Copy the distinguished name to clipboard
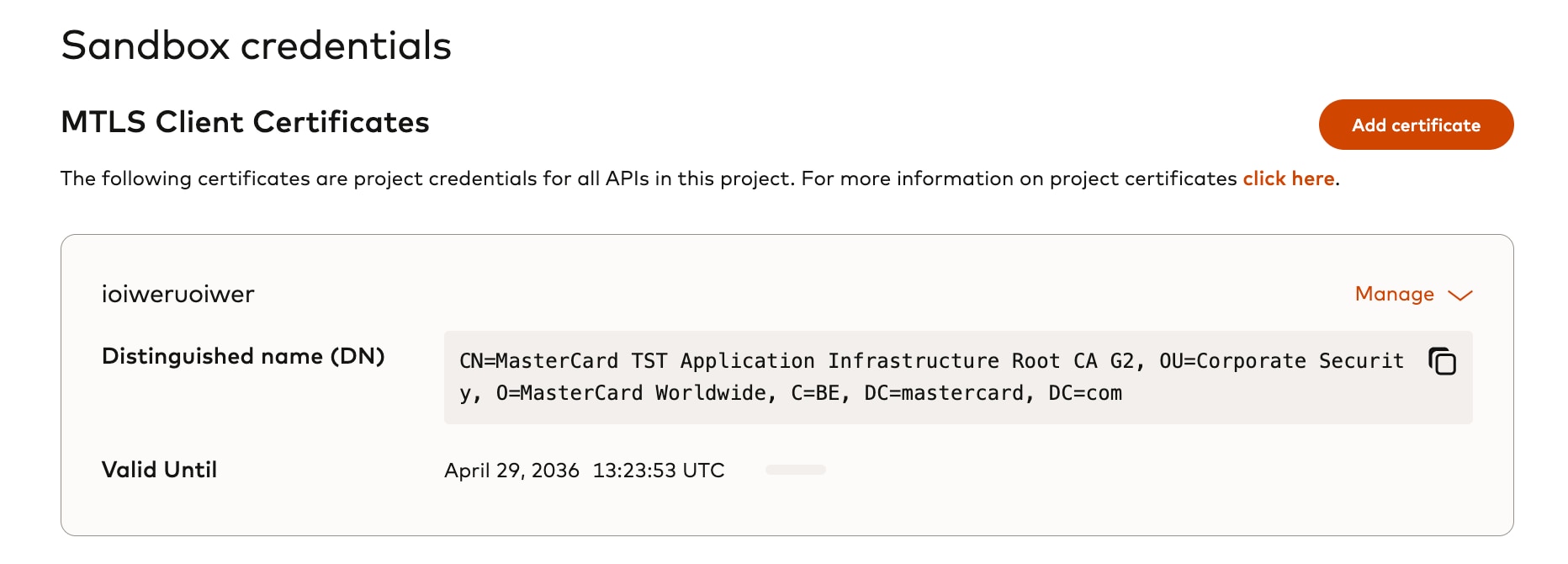The height and width of the screenshot is (564, 1568). tap(1442, 361)
